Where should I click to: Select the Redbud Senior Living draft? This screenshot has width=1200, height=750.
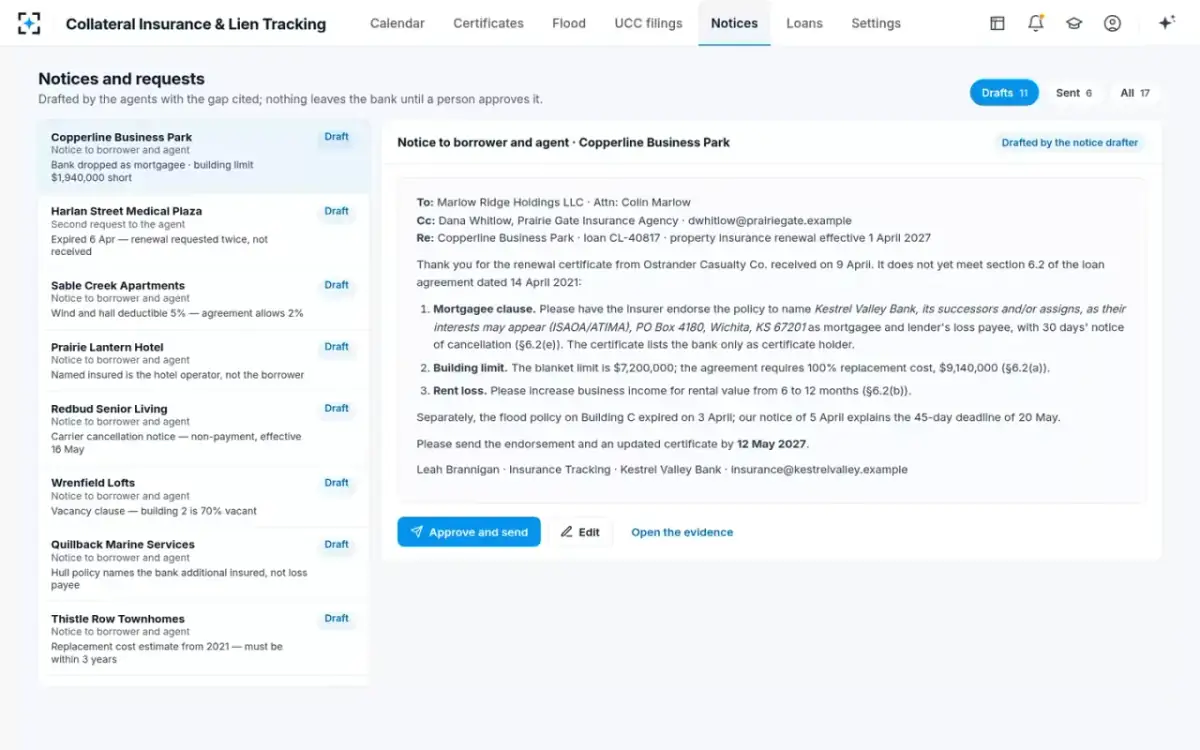(x=204, y=429)
